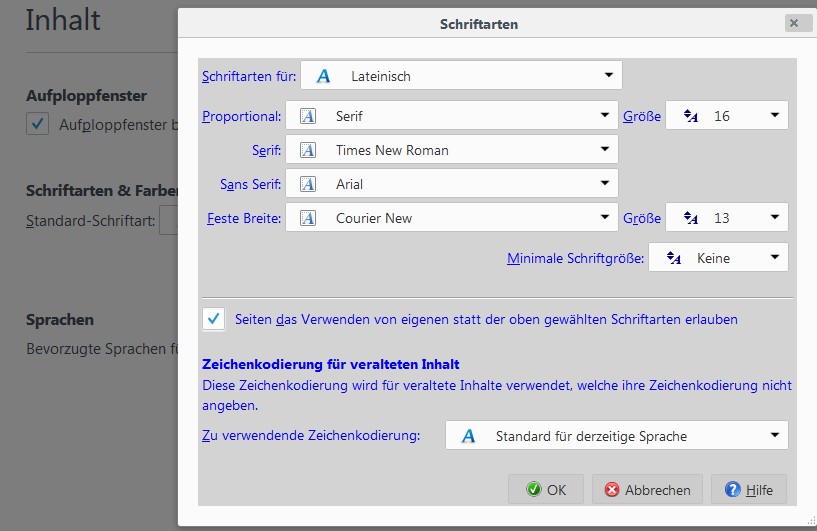Click the blue A icon beside Lateinisch
The image size is (817, 531).
click(323, 76)
